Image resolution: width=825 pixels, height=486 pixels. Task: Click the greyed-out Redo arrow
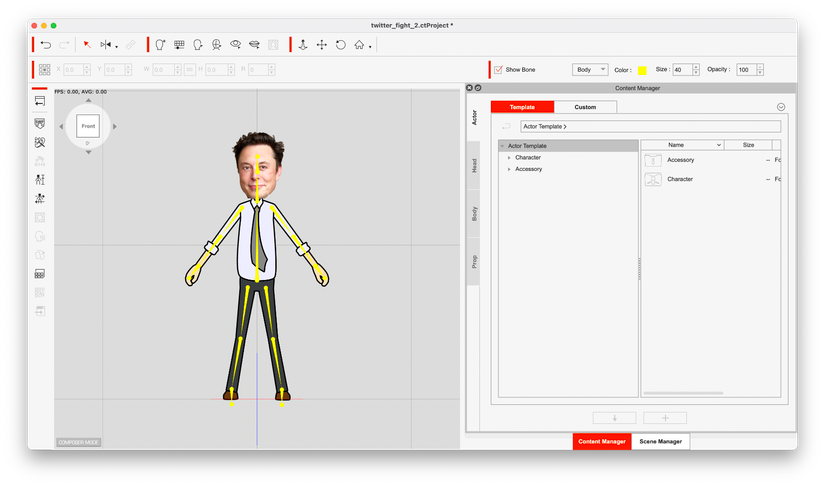coord(64,45)
